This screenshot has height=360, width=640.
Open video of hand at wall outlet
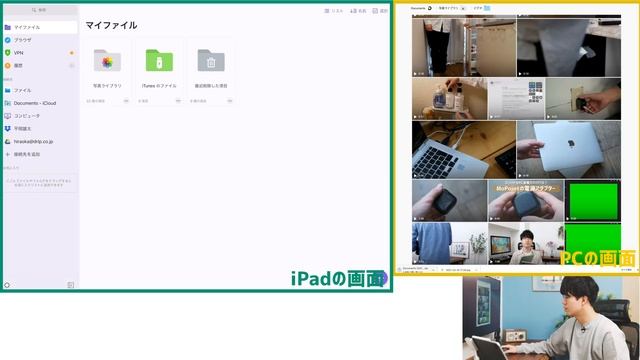point(583,99)
